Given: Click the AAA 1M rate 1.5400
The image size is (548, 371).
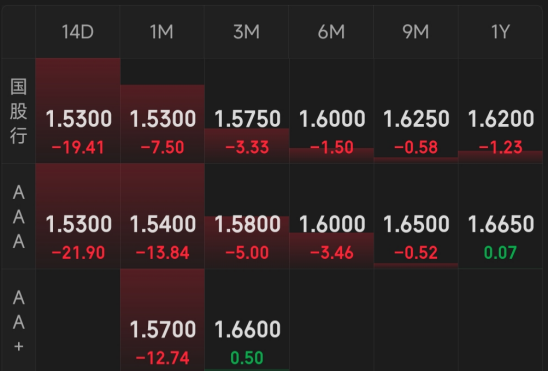Looking at the screenshot, I should point(163,224).
